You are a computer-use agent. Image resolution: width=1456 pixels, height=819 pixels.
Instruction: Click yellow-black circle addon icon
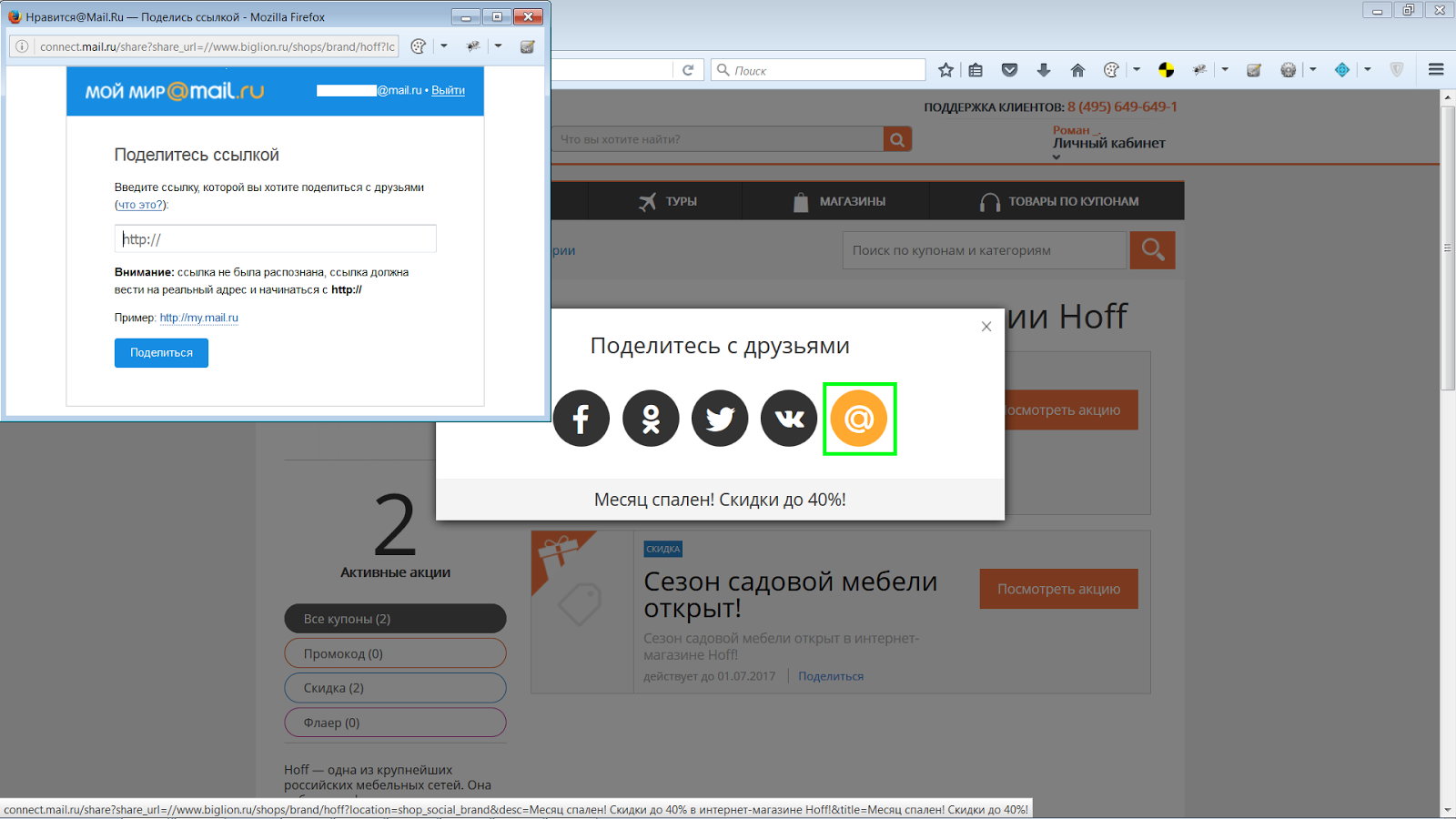(1167, 70)
